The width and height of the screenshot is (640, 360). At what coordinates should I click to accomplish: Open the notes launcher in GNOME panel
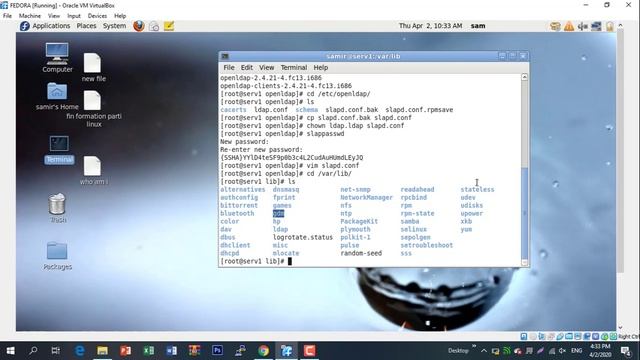pyautogui.click(x=169, y=26)
